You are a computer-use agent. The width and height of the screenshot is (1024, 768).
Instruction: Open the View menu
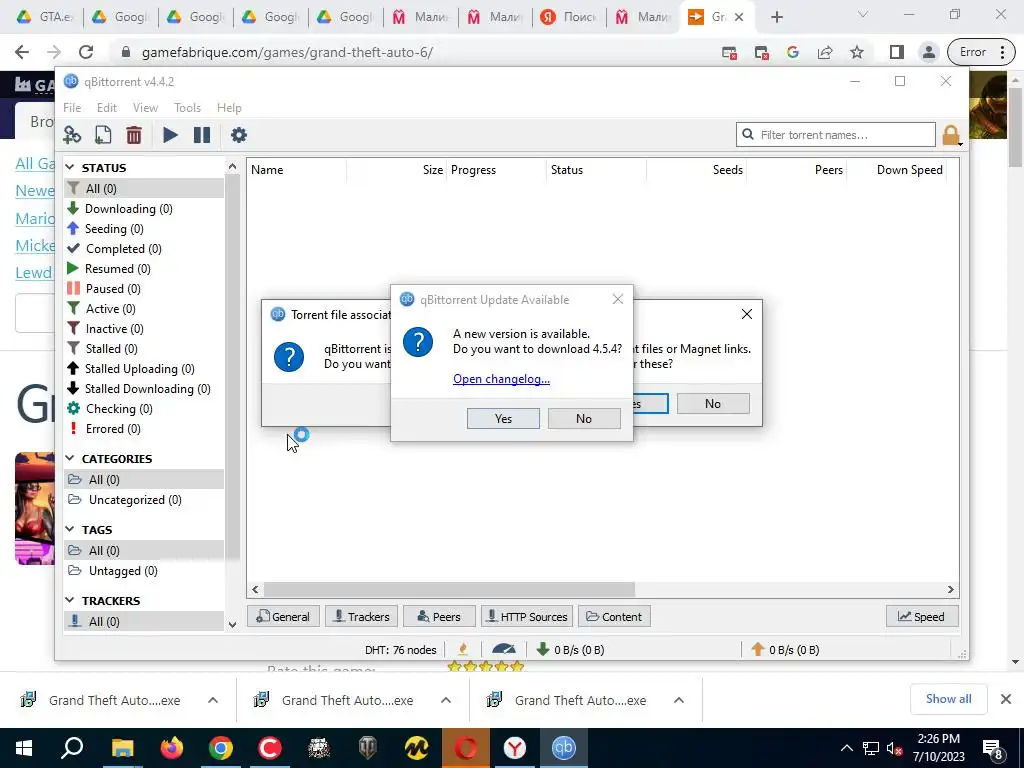145,108
